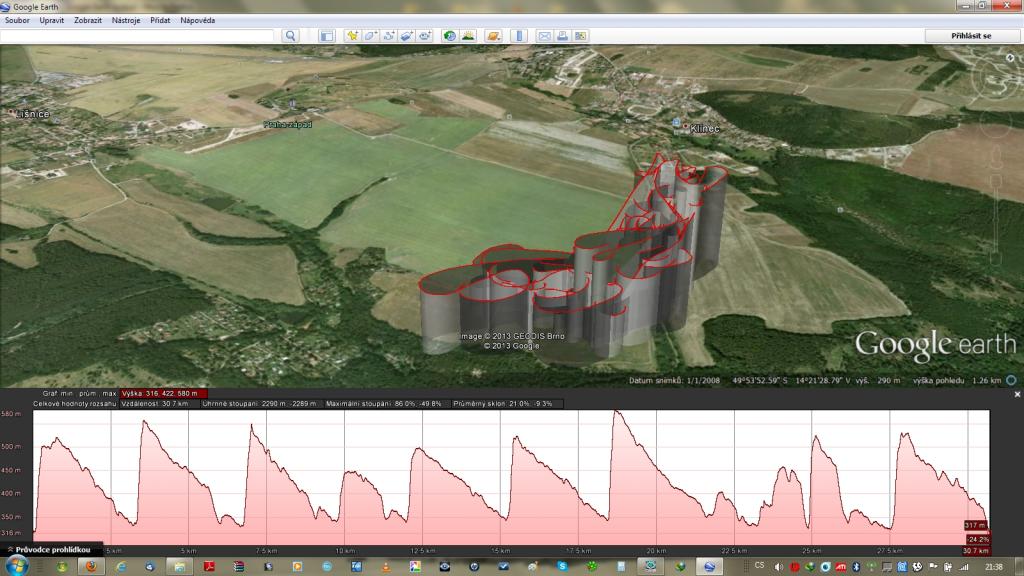
Task: Click the email envelope icon
Action: (x=545, y=36)
